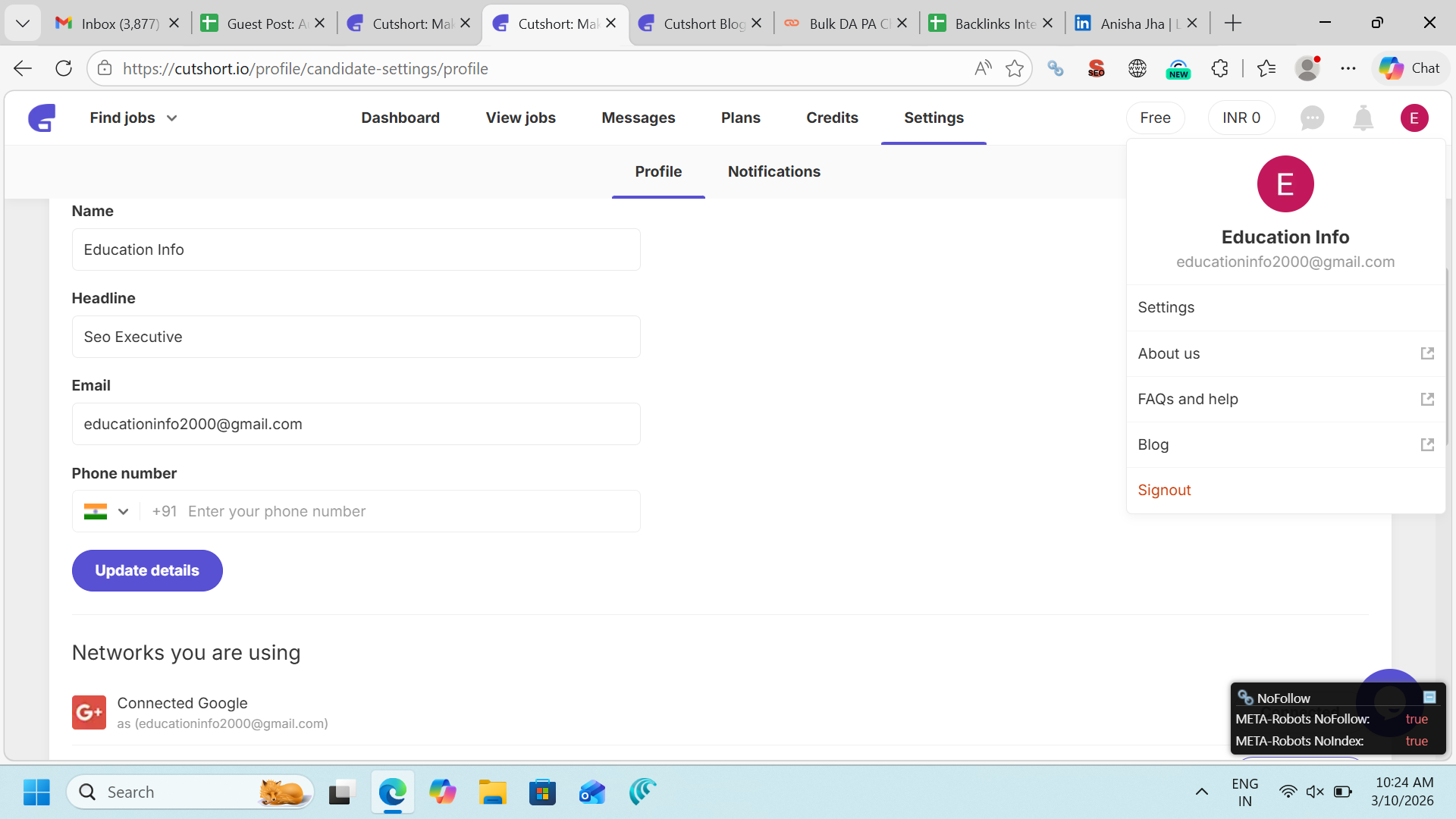Click the Cutshort logo icon
The image size is (1456, 819).
pos(42,118)
